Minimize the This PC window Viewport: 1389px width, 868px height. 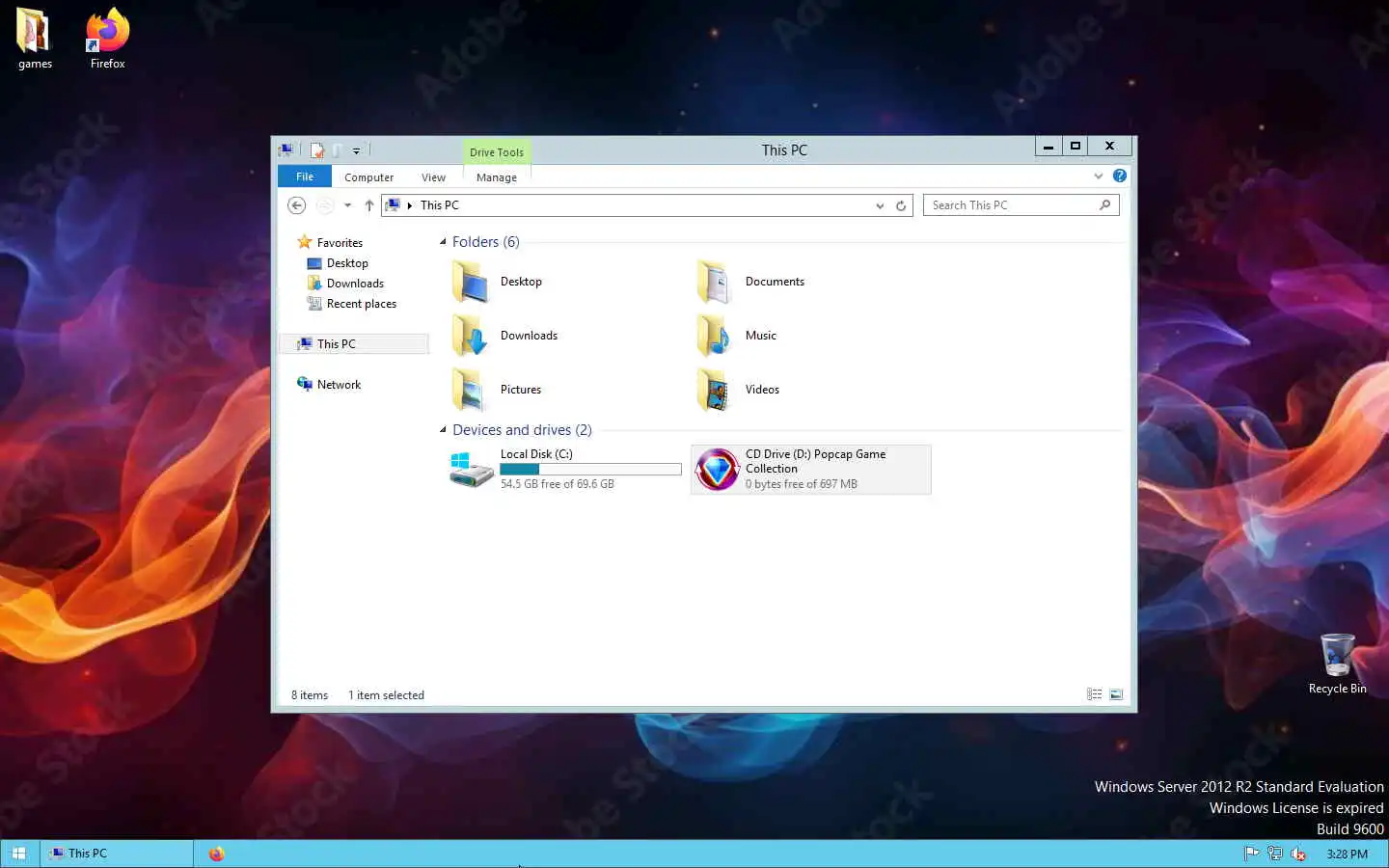point(1049,146)
